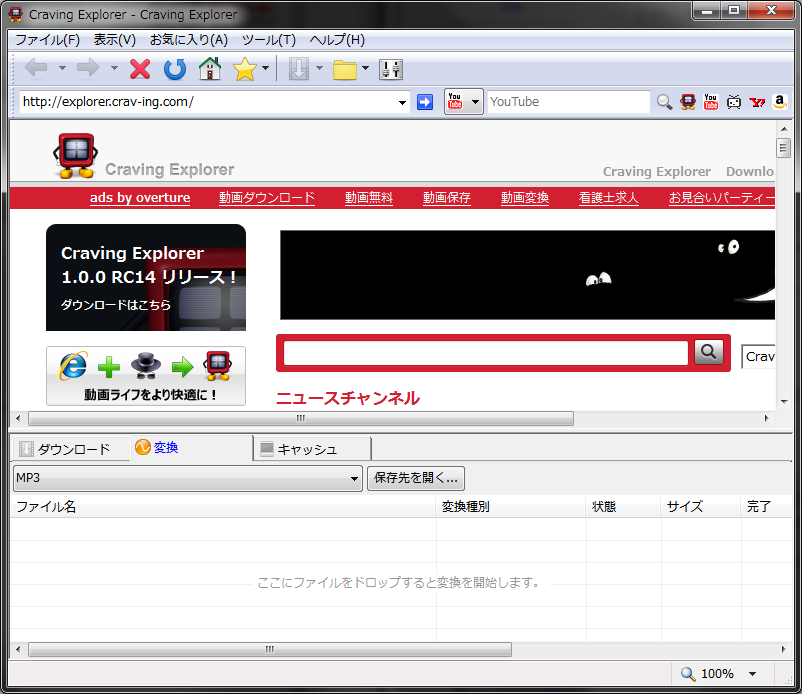Open Niconico TV shortcut icon
Image resolution: width=802 pixels, height=694 pixels.
point(734,102)
